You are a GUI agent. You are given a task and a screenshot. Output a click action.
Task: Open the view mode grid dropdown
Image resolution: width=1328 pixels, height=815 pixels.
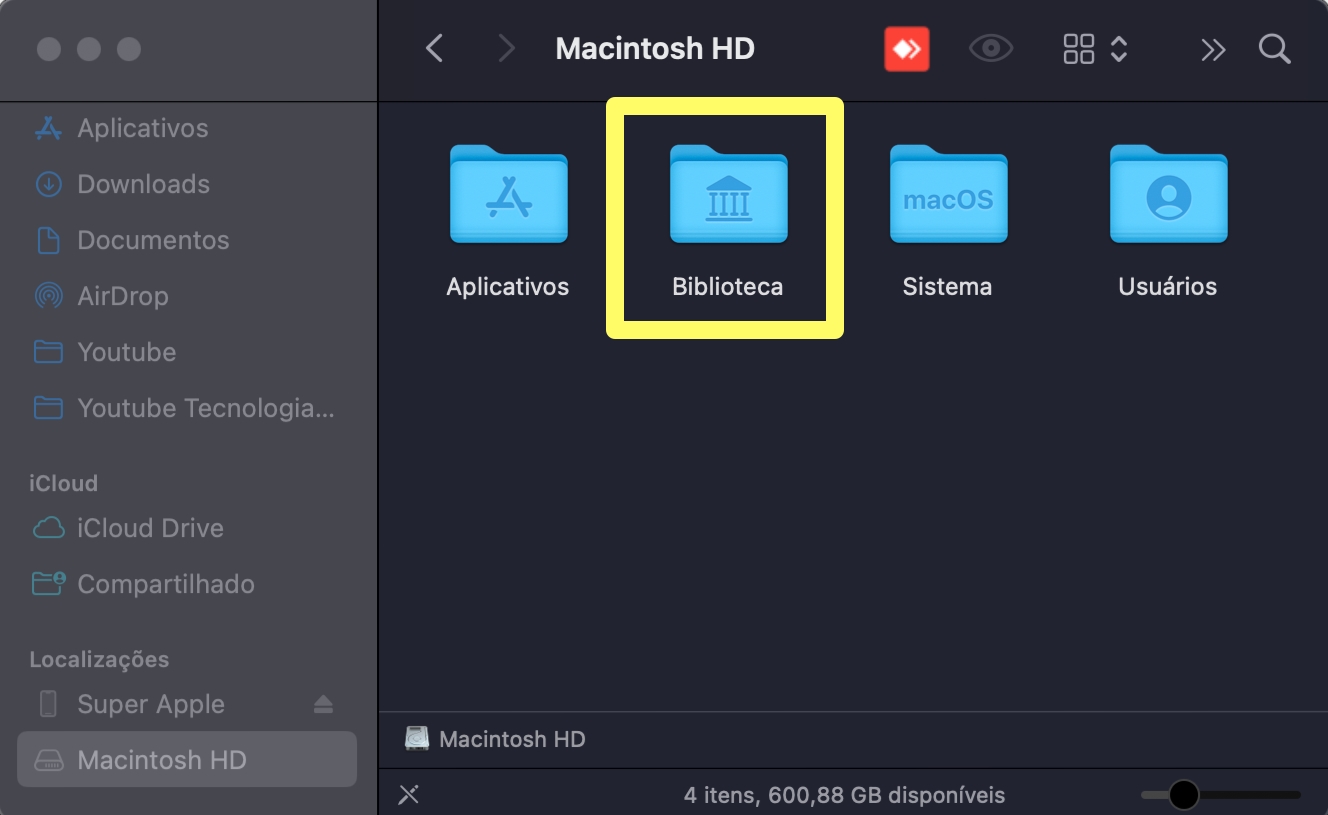point(1095,49)
